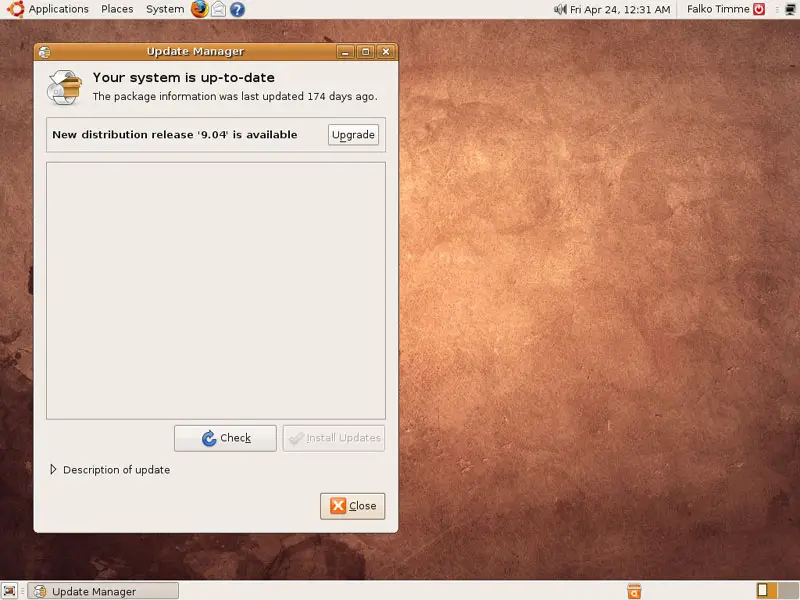
Task: Open the Help icon in top panel
Action: pos(237,9)
